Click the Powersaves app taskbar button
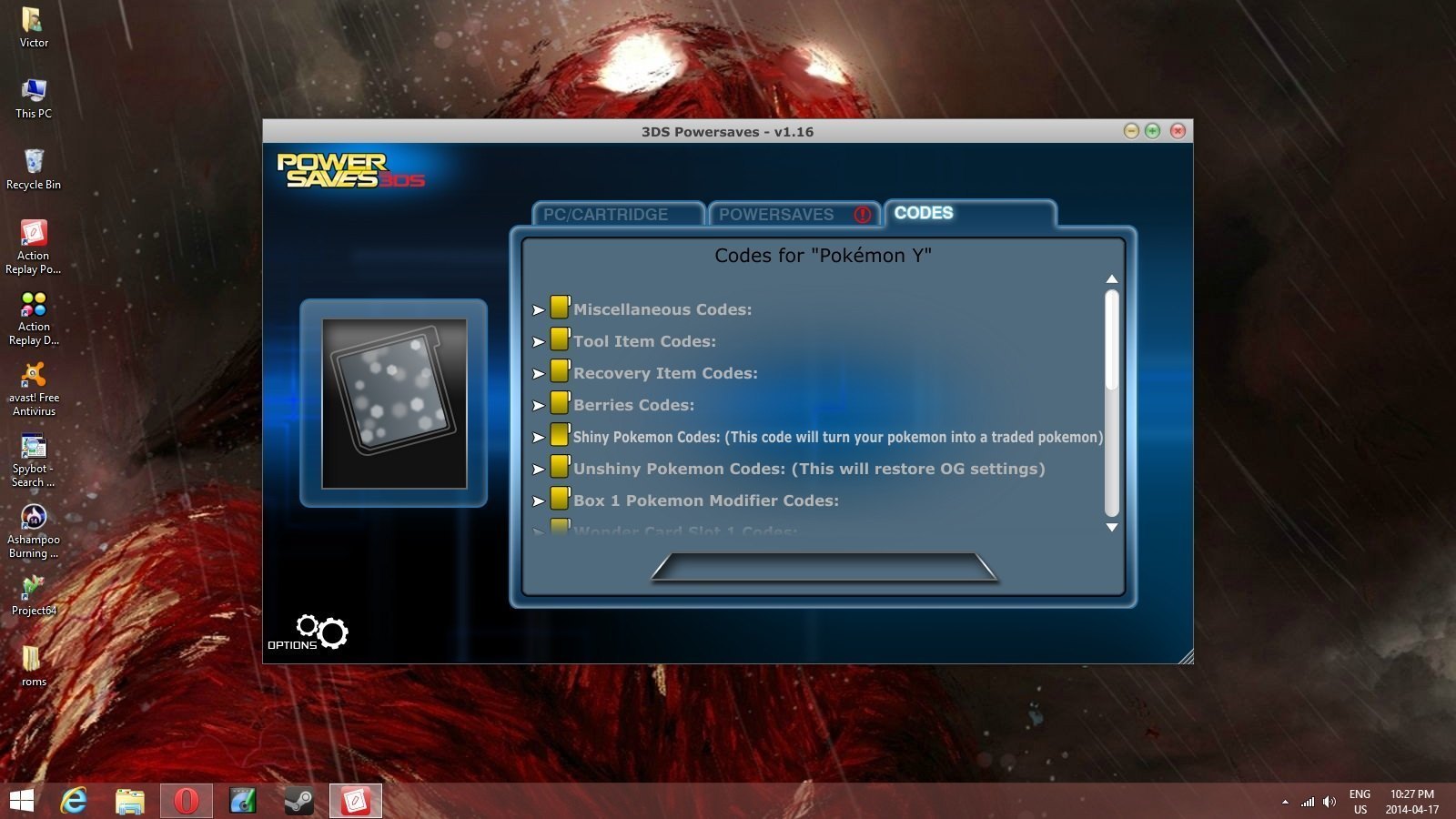 (355, 801)
